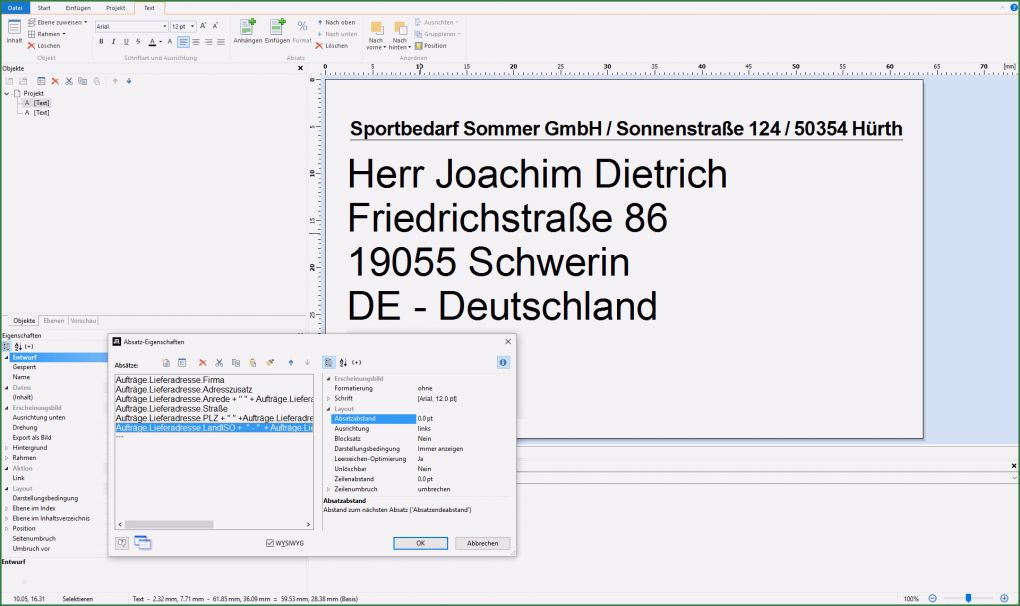
Task: Cancel the Absatz-Eigenschaften dialog with Abbrechen
Action: (484, 543)
